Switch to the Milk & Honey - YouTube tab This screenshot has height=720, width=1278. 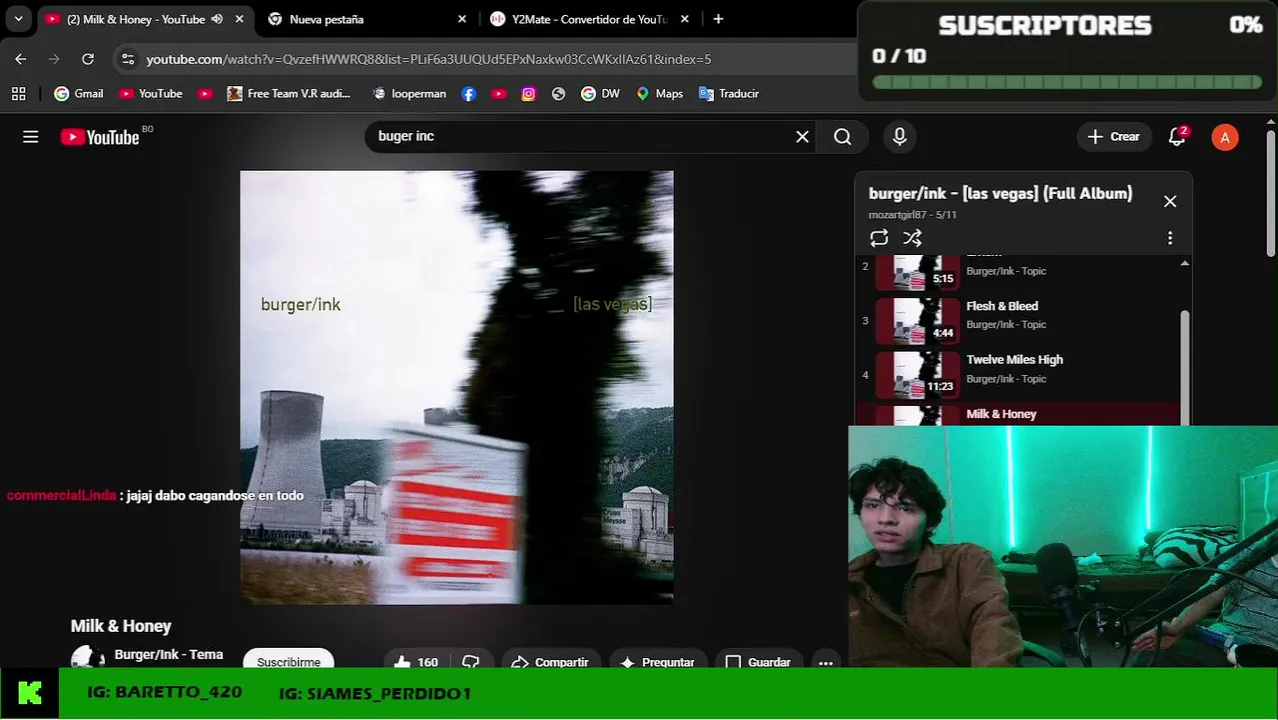pos(135,19)
